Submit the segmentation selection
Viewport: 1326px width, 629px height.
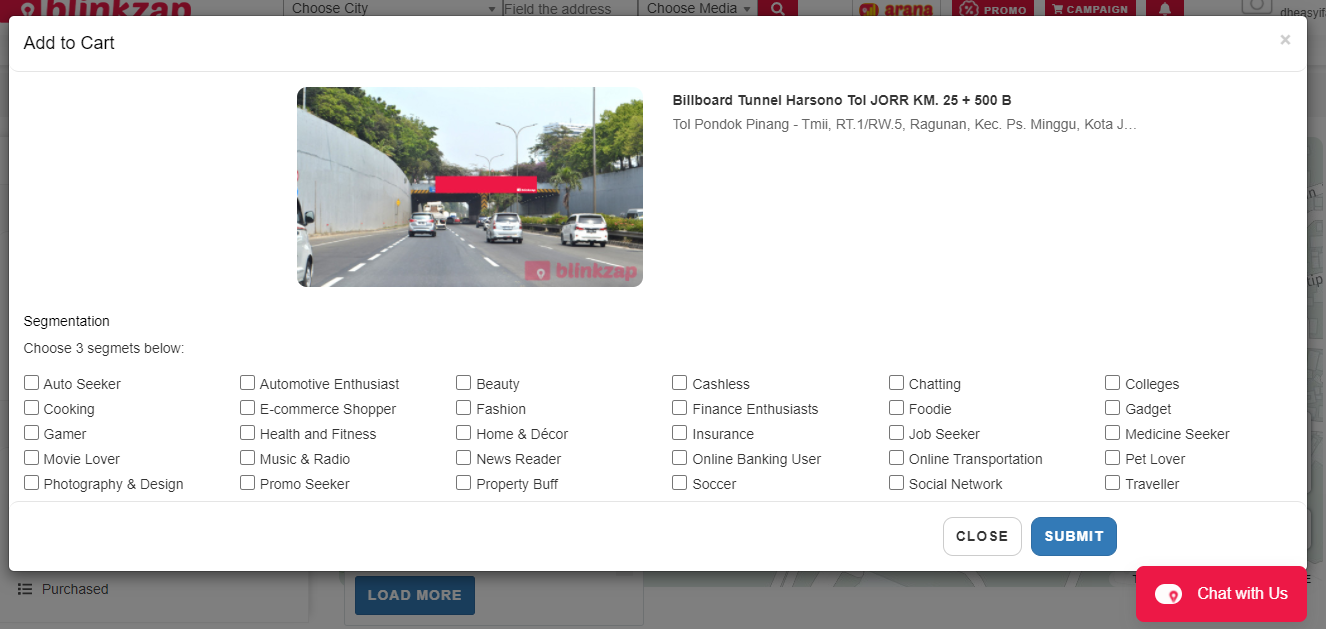click(x=1074, y=536)
